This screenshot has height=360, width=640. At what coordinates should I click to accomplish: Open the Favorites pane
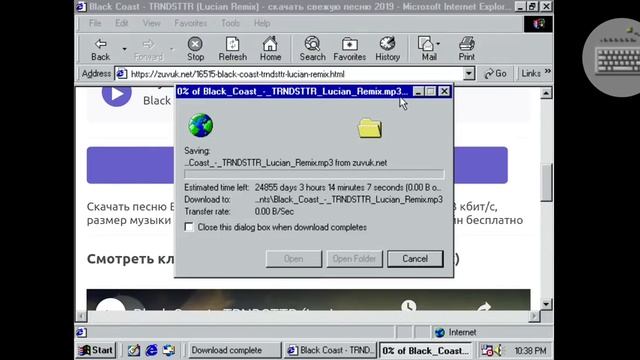click(x=349, y=49)
